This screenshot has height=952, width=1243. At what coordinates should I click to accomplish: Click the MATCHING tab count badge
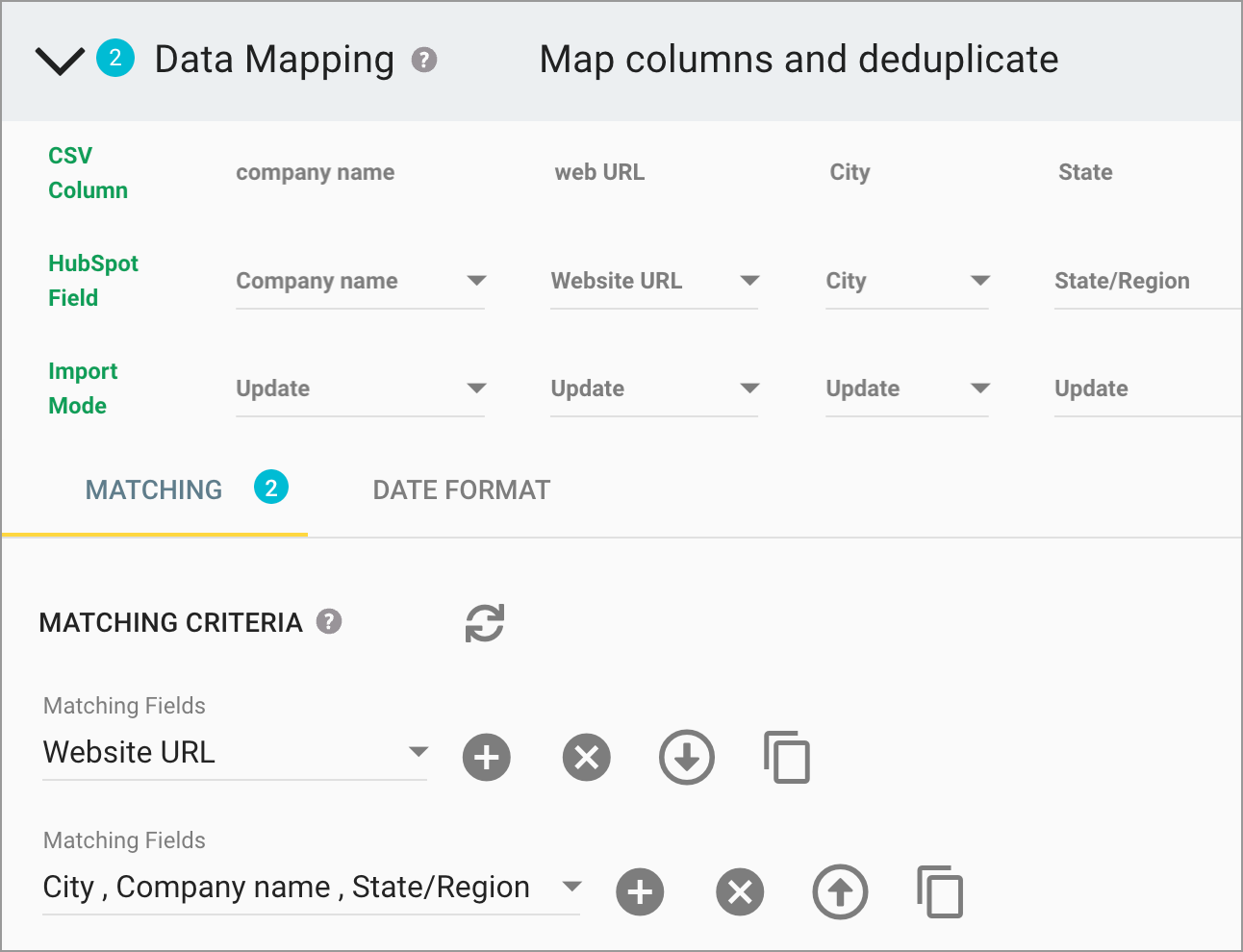[271, 488]
